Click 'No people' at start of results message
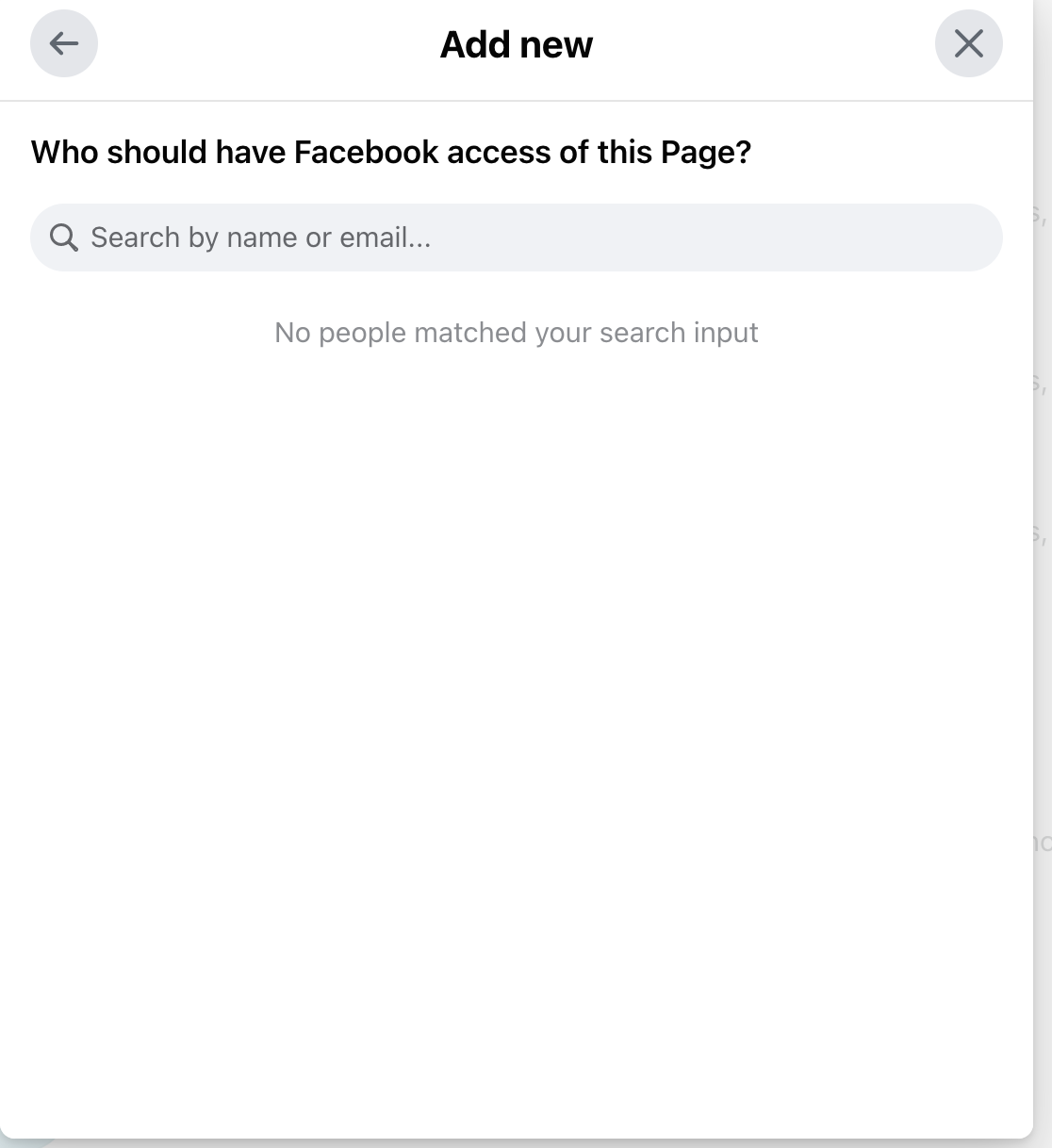 (x=340, y=333)
